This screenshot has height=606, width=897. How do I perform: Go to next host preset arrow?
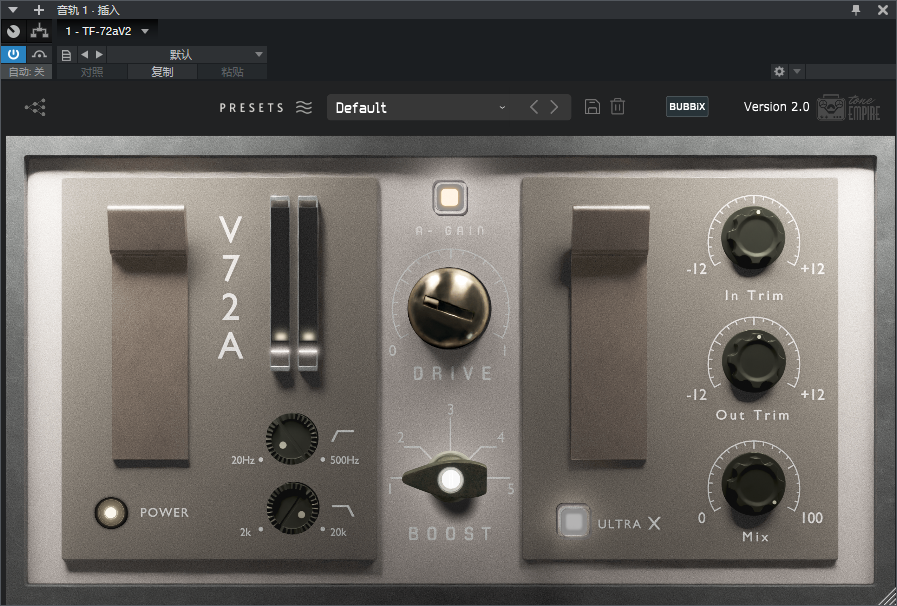100,55
